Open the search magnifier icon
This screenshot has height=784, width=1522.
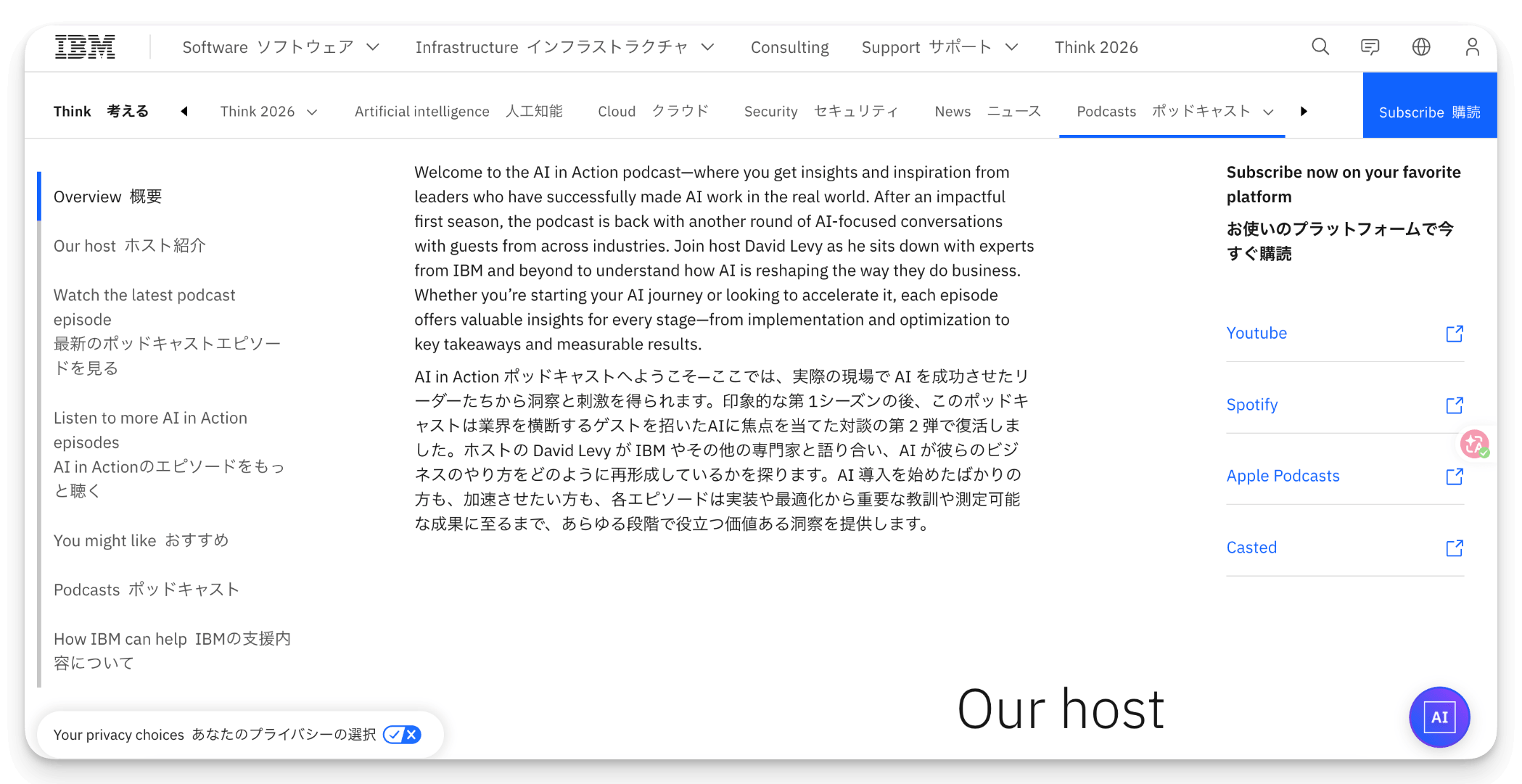tap(1320, 47)
